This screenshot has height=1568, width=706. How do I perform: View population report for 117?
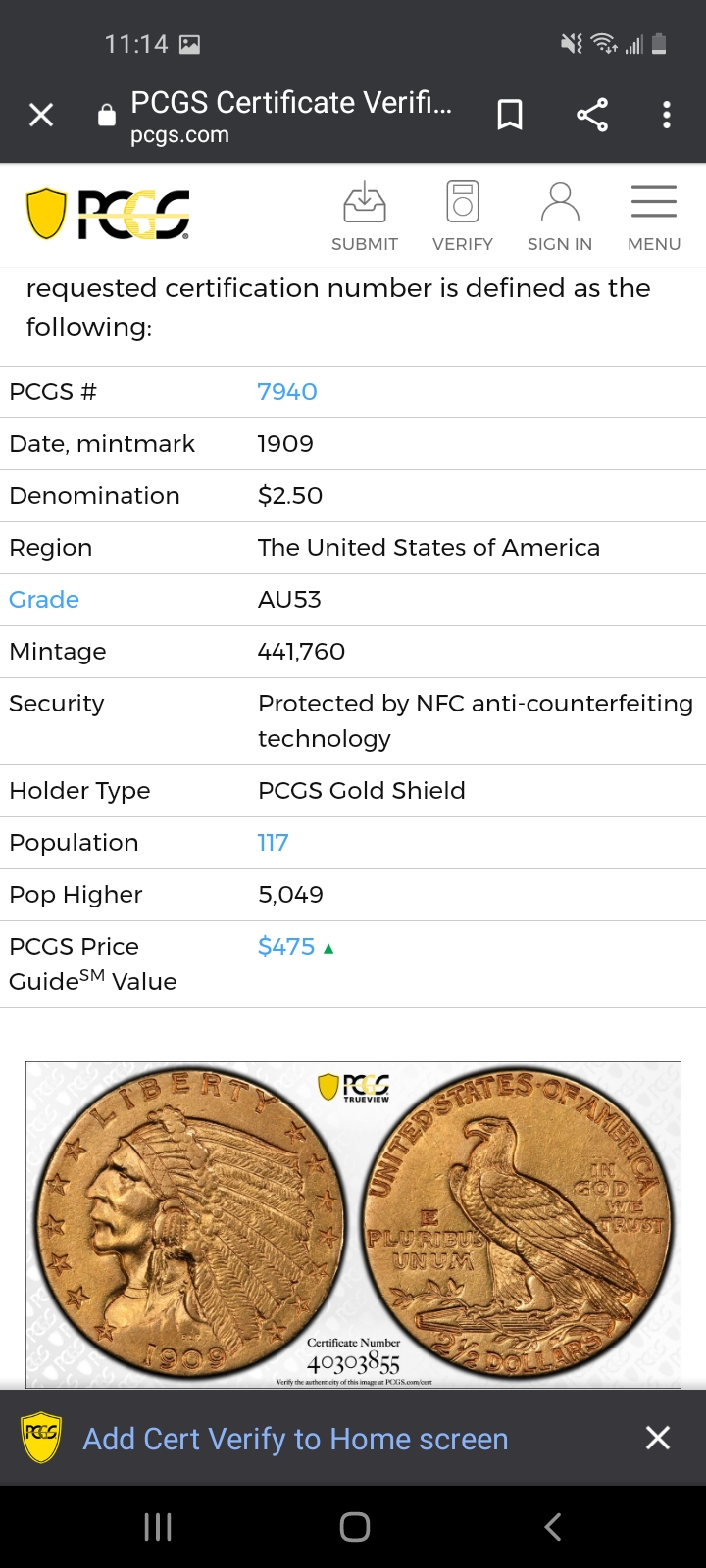pos(273,843)
